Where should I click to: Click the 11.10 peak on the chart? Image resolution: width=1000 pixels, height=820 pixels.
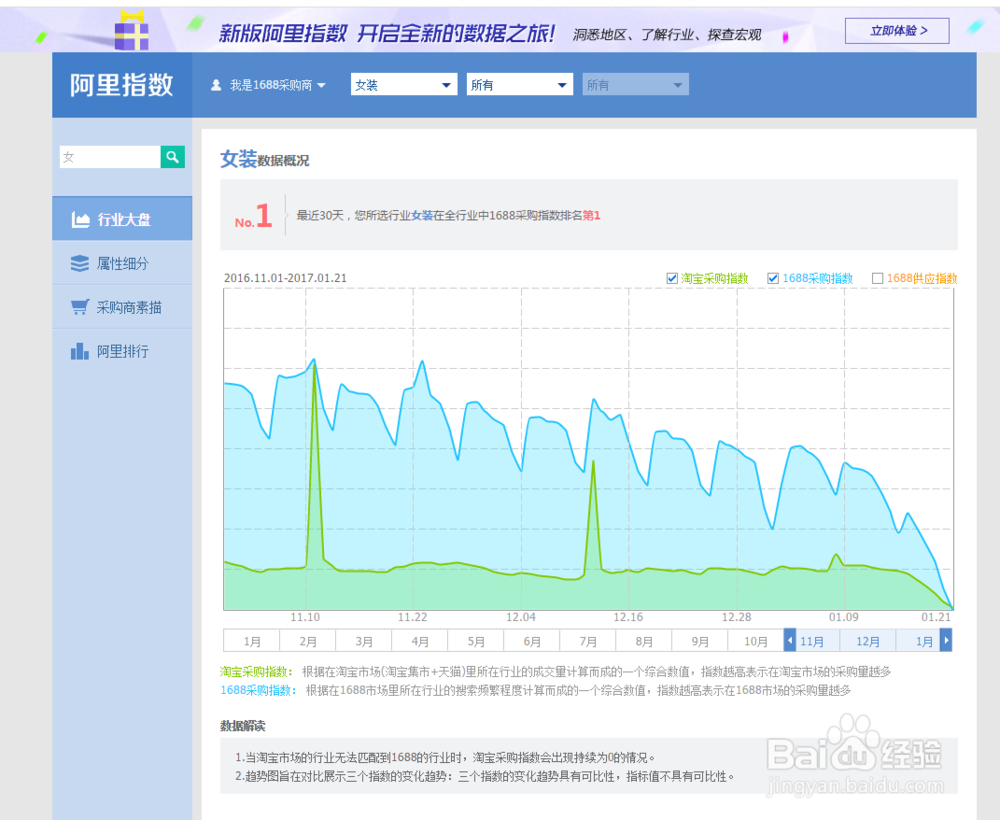pyautogui.click(x=314, y=361)
